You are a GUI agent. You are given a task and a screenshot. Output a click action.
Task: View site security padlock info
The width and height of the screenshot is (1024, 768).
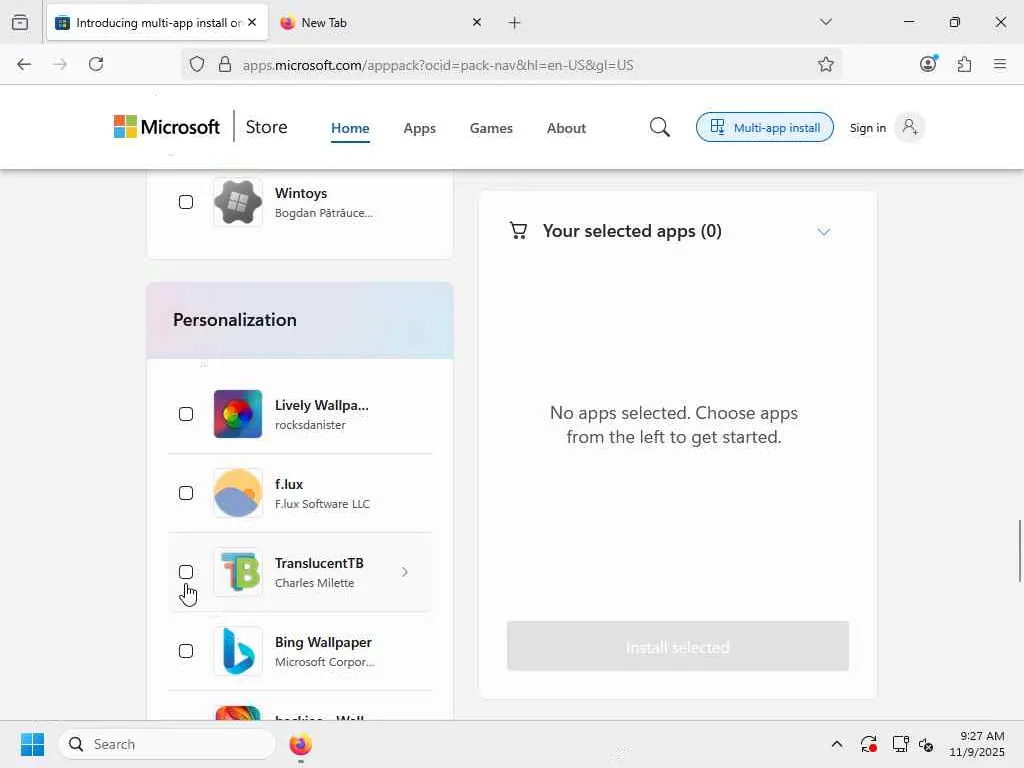tap(225, 64)
